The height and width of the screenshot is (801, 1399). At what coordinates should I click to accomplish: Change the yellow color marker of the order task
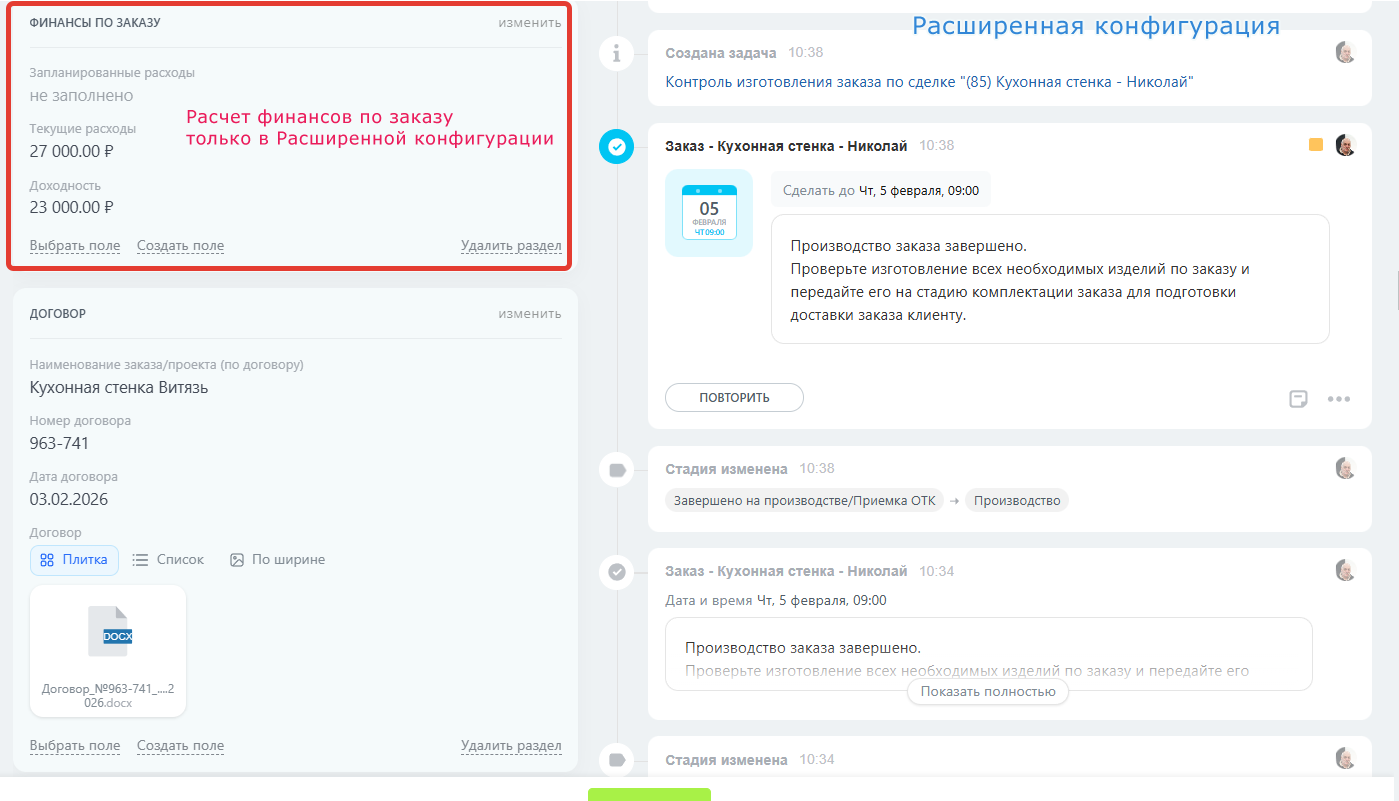[x=1316, y=145]
